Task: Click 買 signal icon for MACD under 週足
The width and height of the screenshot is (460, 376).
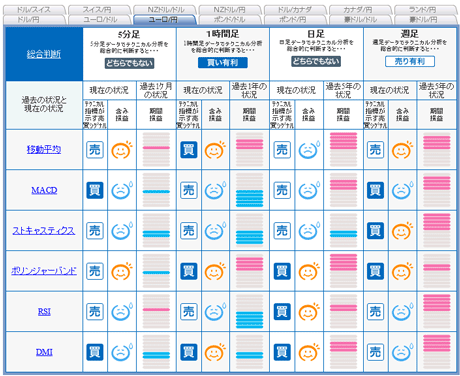Action: pos(375,190)
